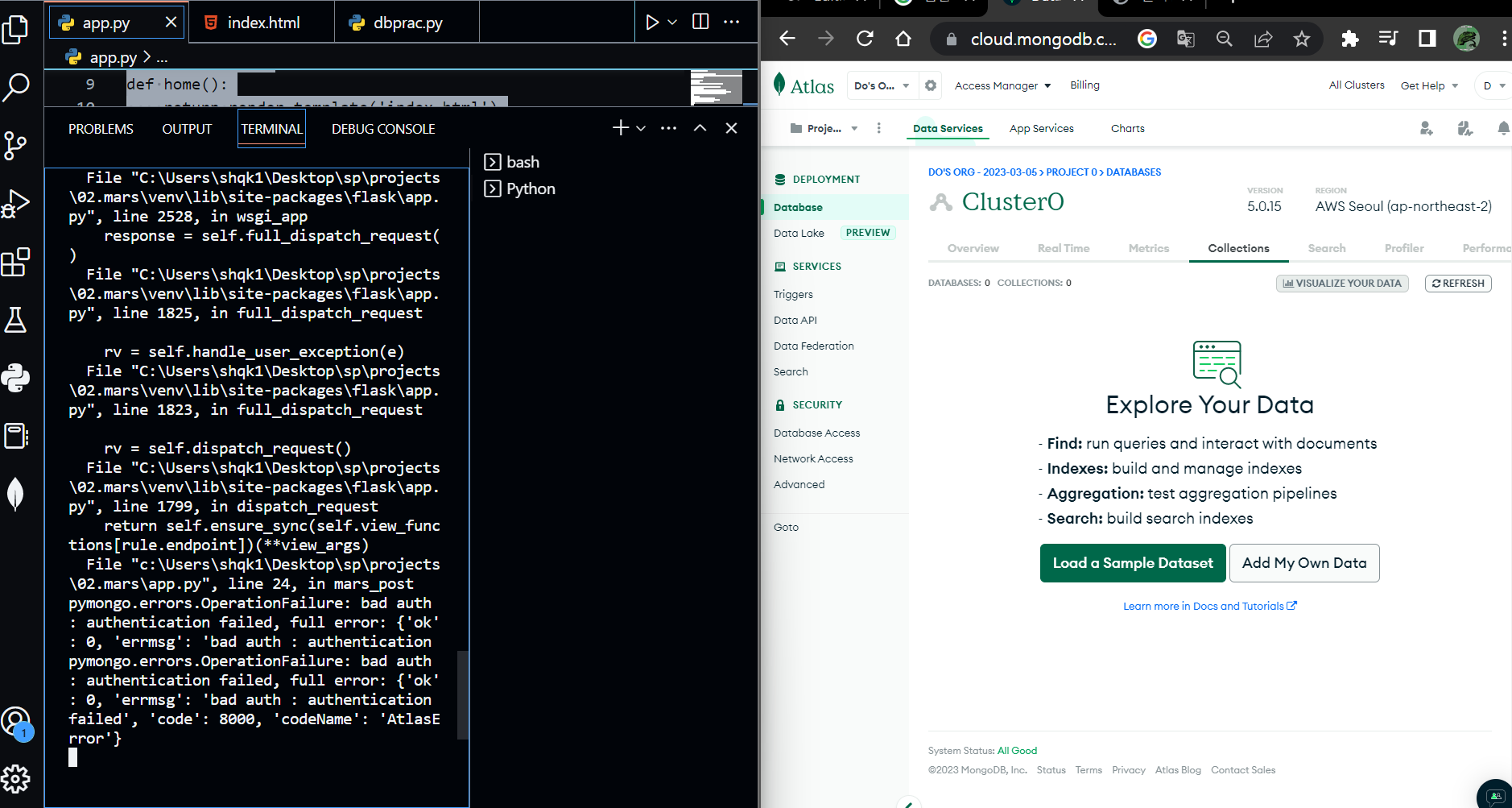Close the terminal panel
This screenshot has width=1512, height=808.
pyautogui.click(x=731, y=128)
